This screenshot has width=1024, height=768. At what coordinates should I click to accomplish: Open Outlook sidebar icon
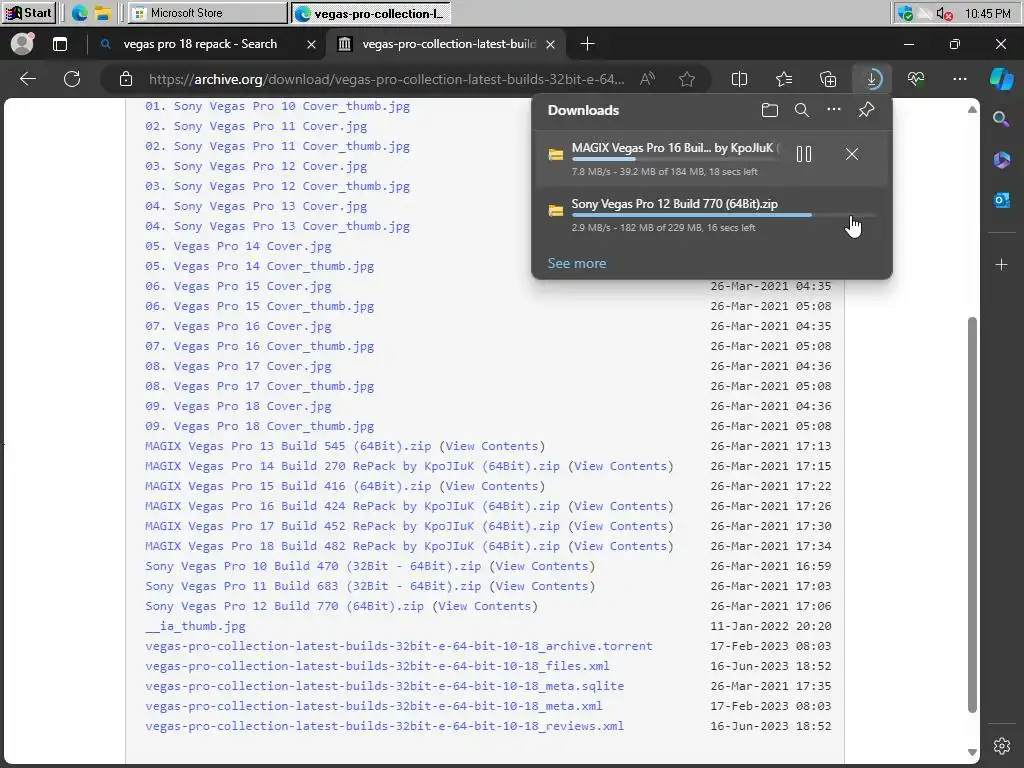coord(1001,200)
